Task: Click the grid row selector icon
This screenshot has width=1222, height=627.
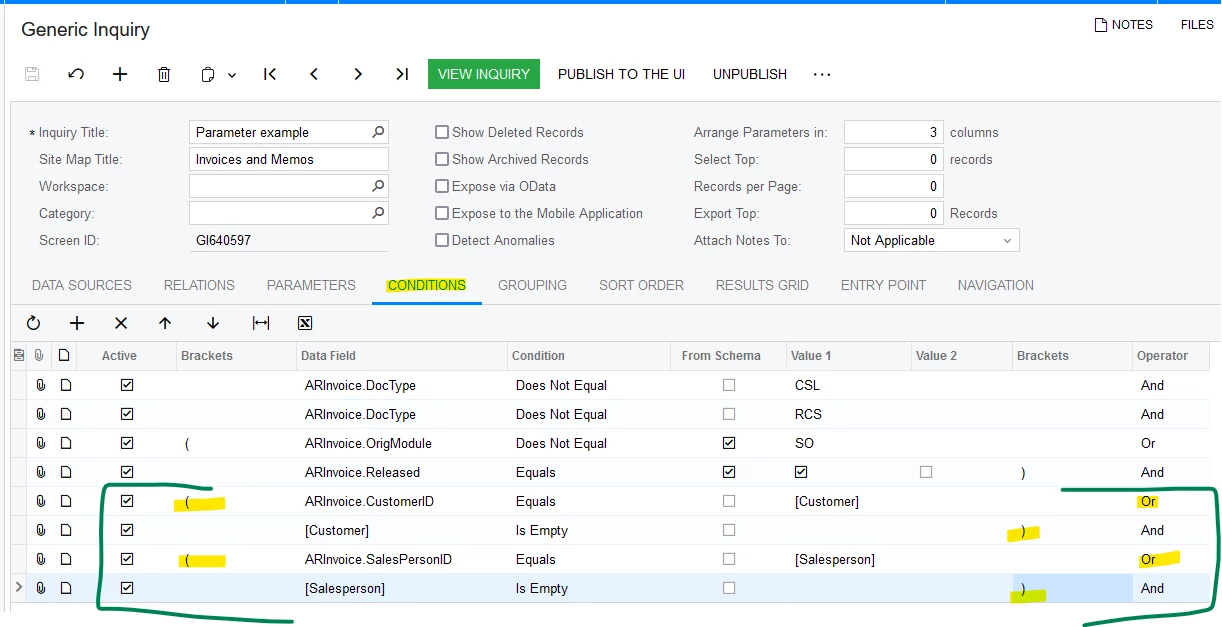Action: [x=18, y=355]
